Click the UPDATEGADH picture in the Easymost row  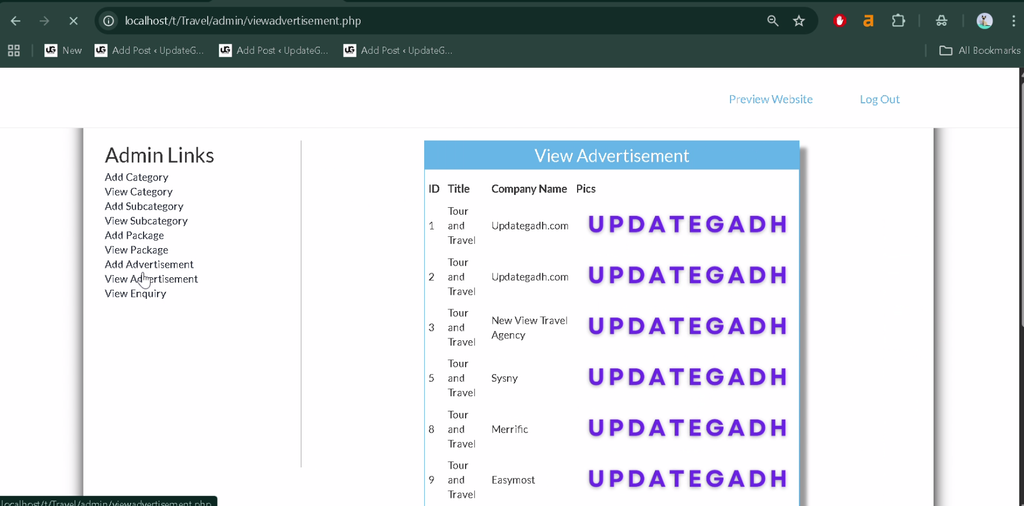pyautogui.click(x=688, y=479)
